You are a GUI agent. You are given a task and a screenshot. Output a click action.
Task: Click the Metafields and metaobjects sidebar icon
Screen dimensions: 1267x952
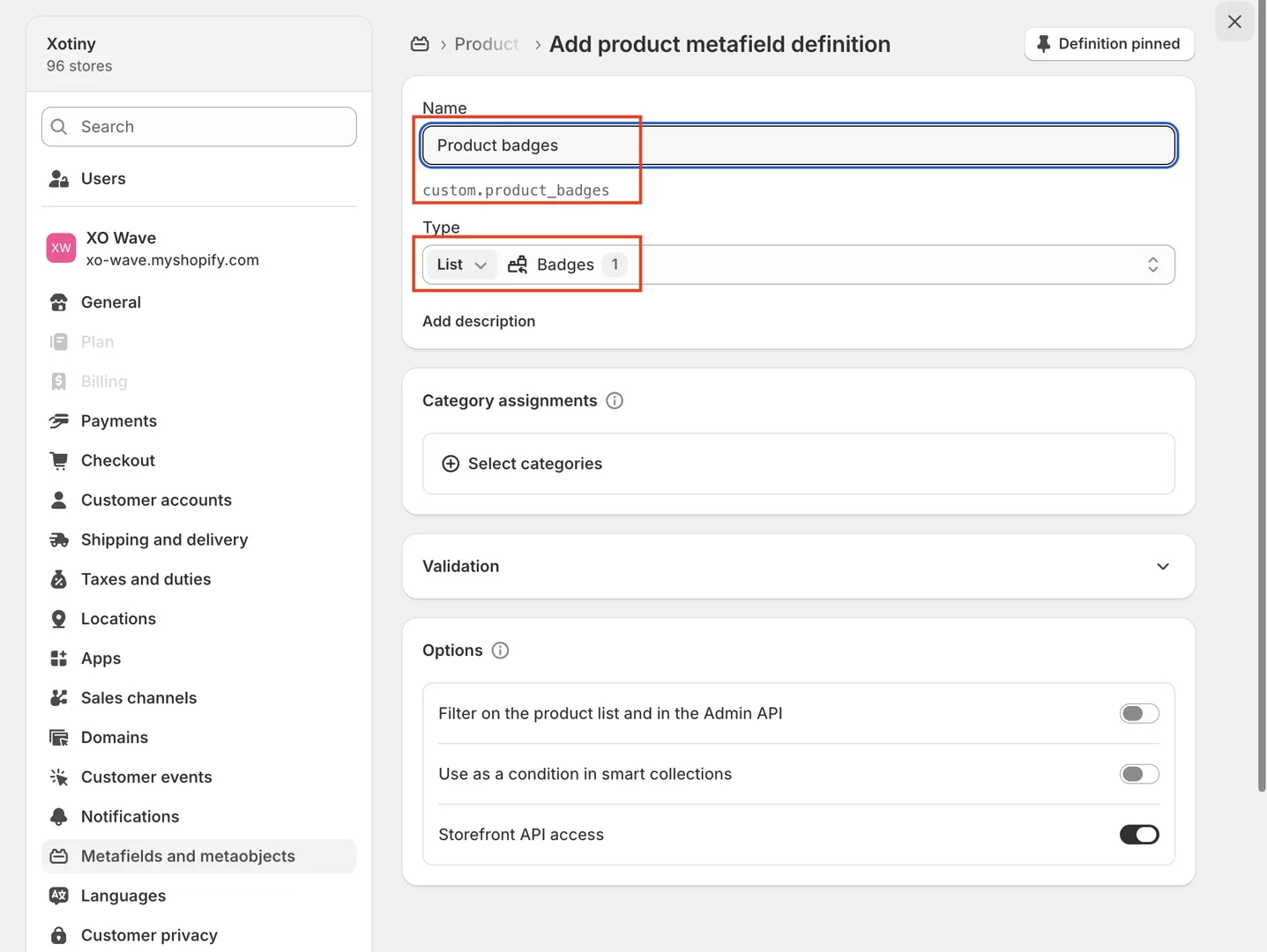click(59, 857)
